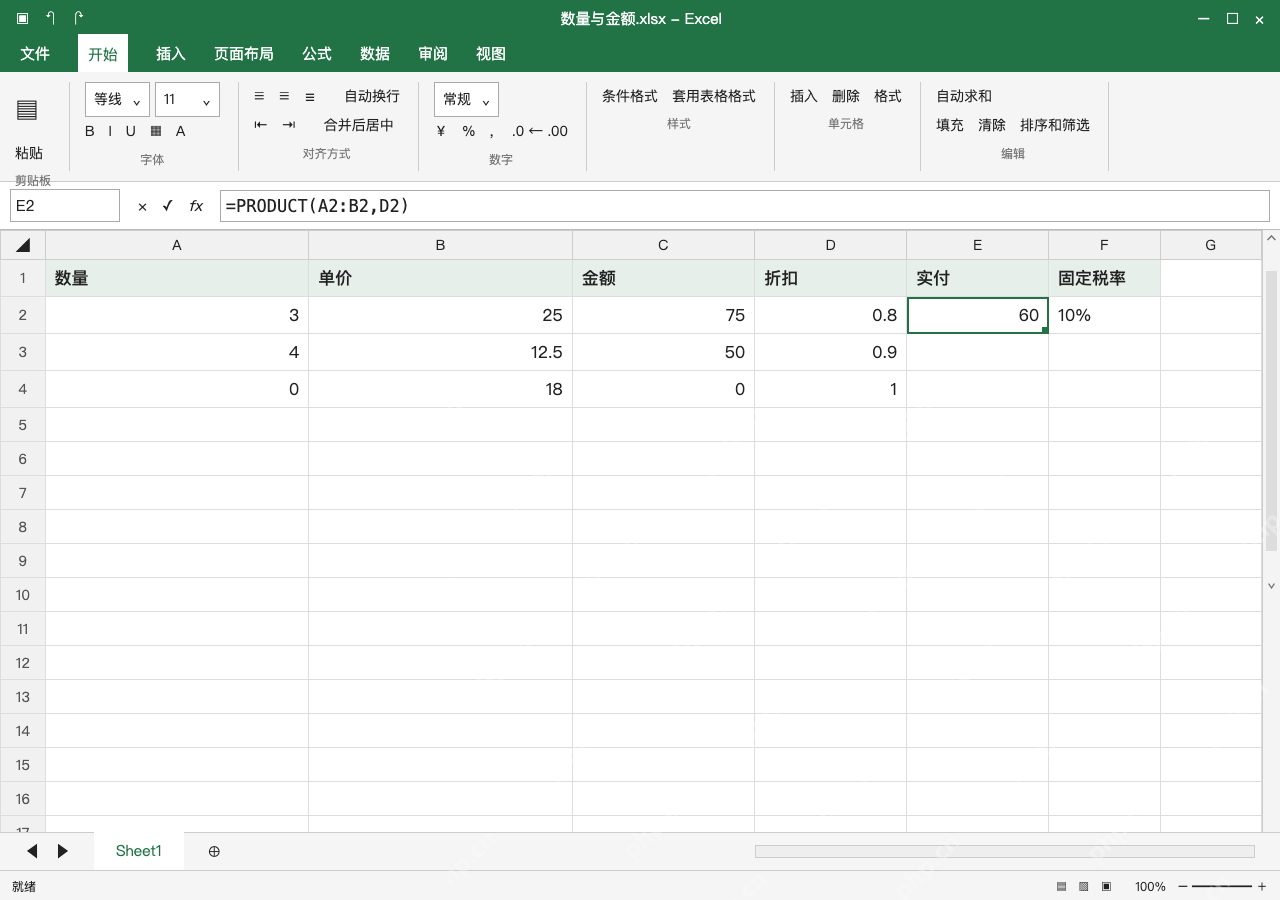This screenshot has height=900, width=1280.
Task: Select cell F2 containing 10%
Action: (x=1105, y=315)
